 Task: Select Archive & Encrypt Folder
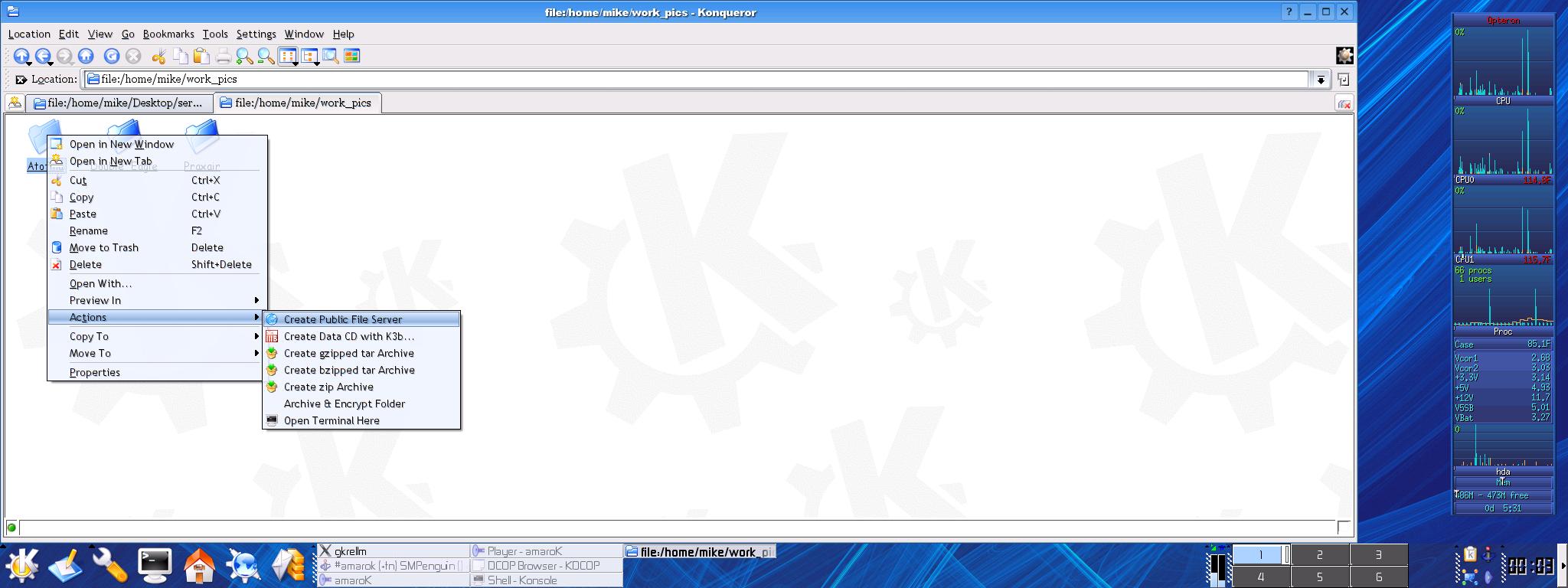pyautogui.click(x=361, y=403)
